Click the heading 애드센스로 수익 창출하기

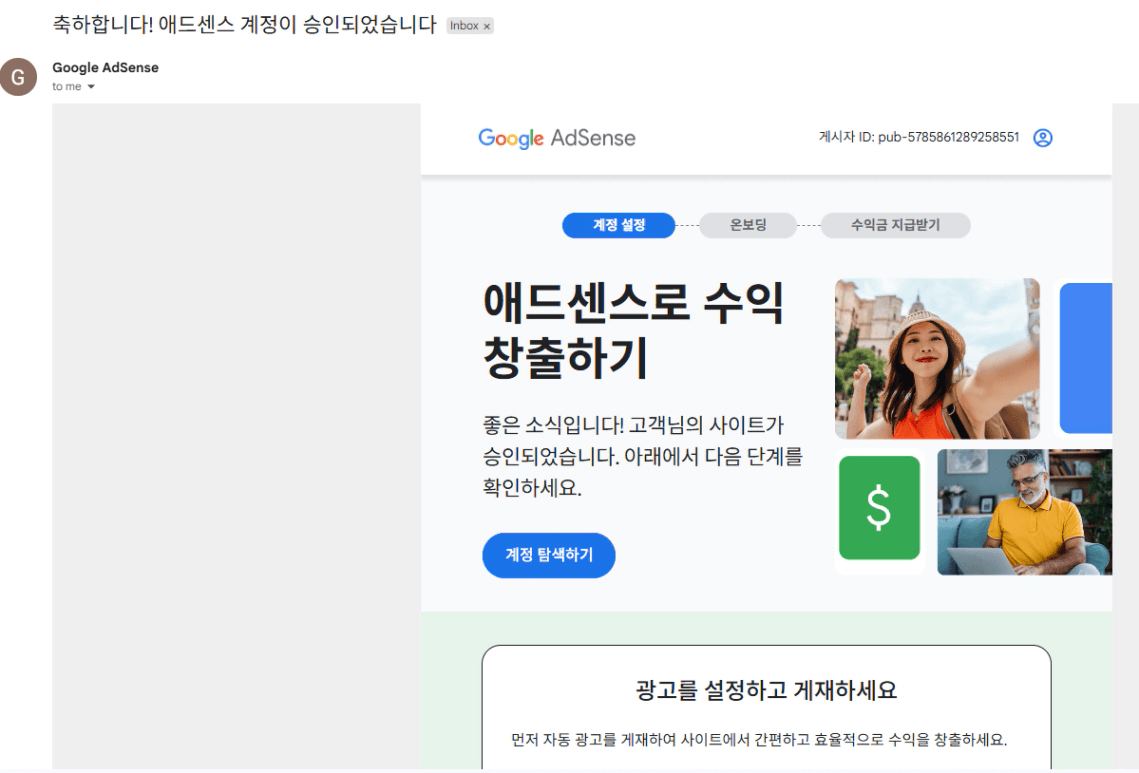(x=633, y=330)
